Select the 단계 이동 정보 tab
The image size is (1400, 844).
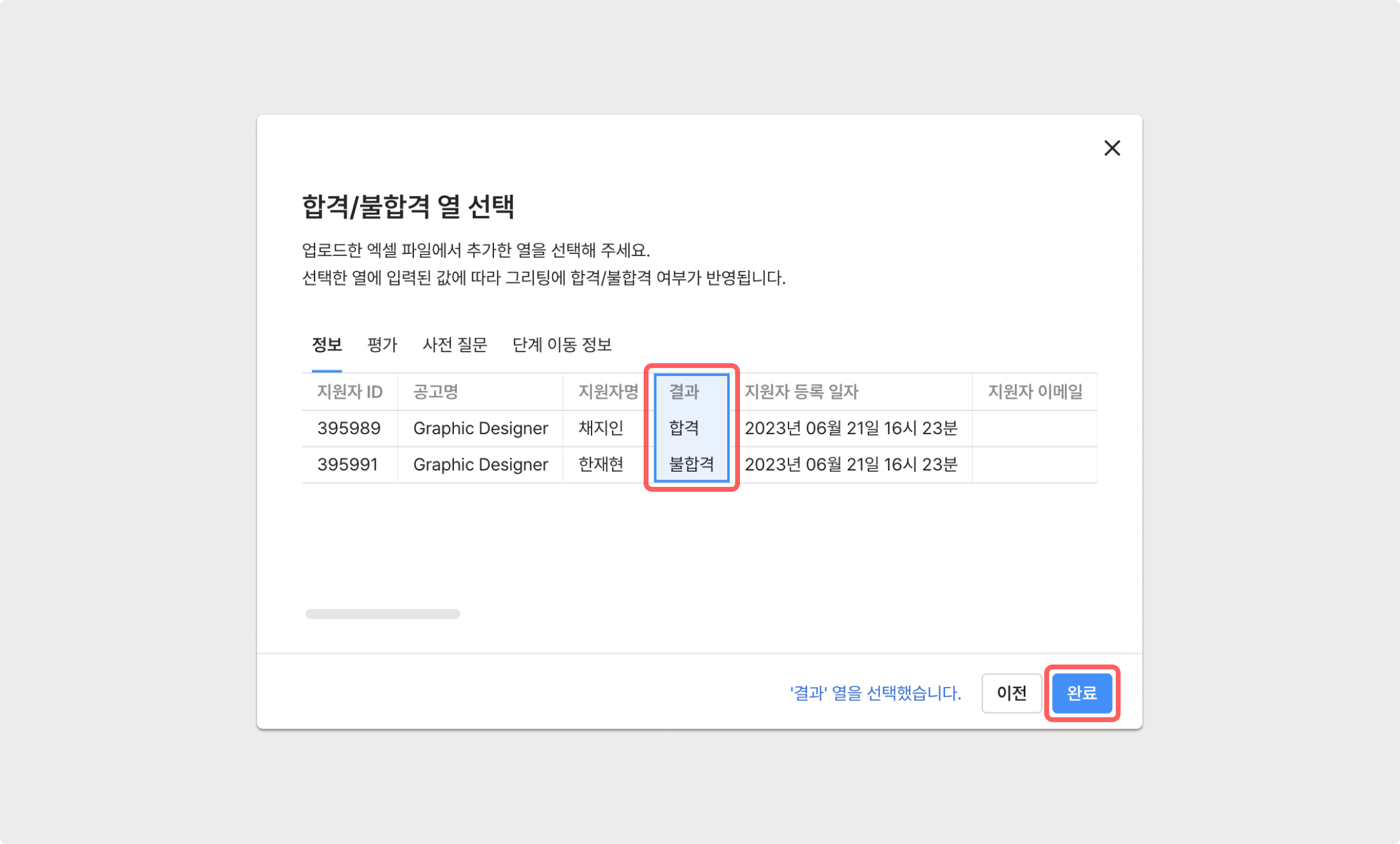pyautogui.click(x=562, y=345)
